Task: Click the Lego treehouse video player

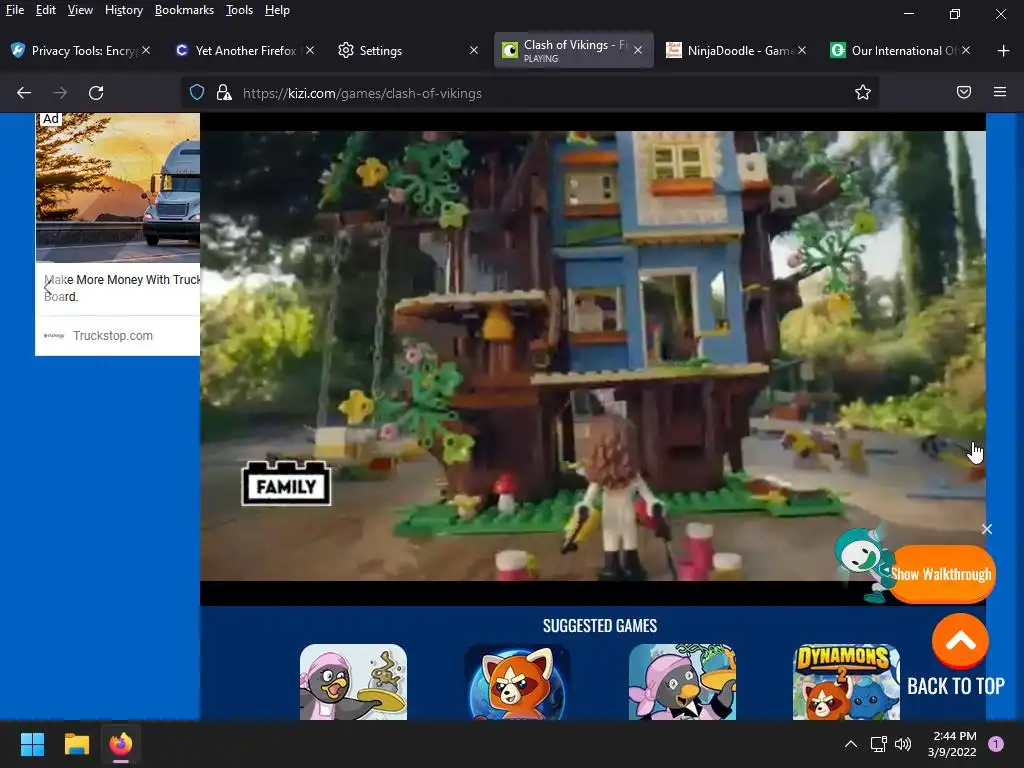Action: [x=593, y=356]
